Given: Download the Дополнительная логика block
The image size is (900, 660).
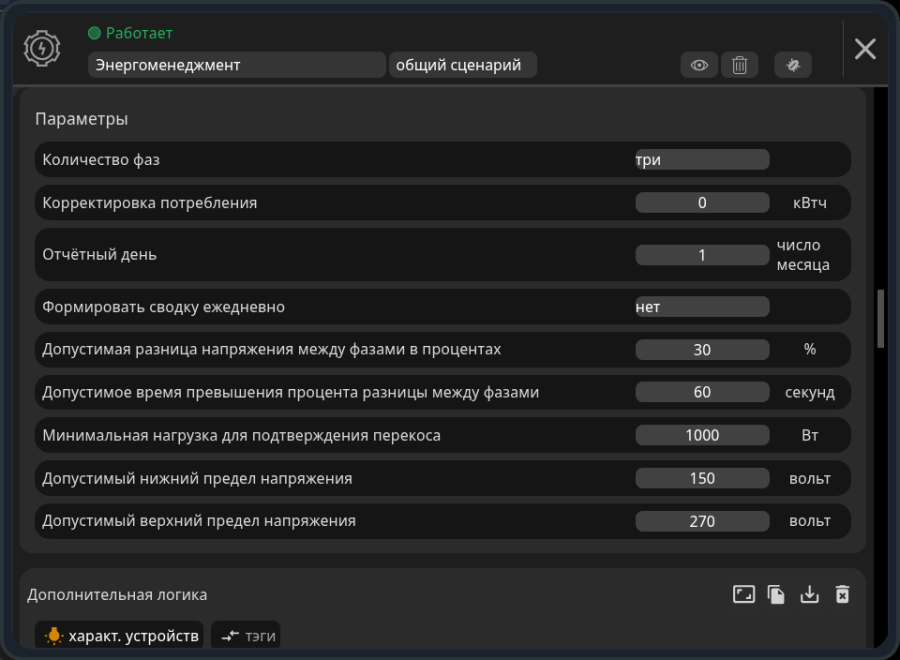Looking at the screenshot, I should click(x=809, y=594).
